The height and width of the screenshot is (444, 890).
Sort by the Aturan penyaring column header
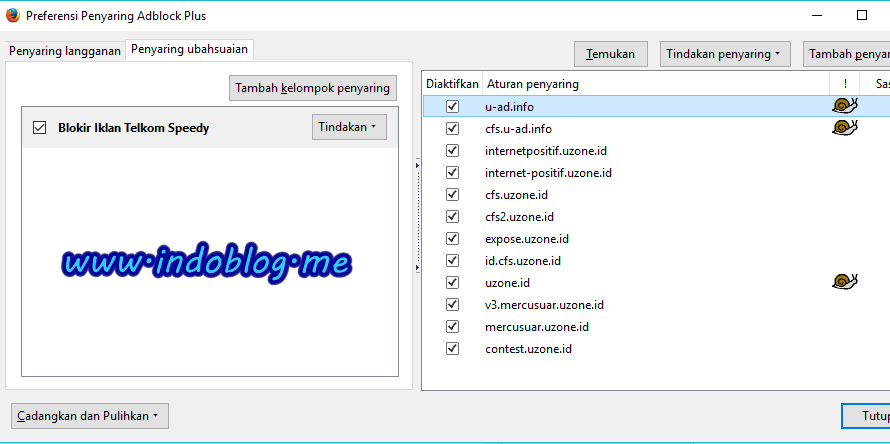point(656,84)
